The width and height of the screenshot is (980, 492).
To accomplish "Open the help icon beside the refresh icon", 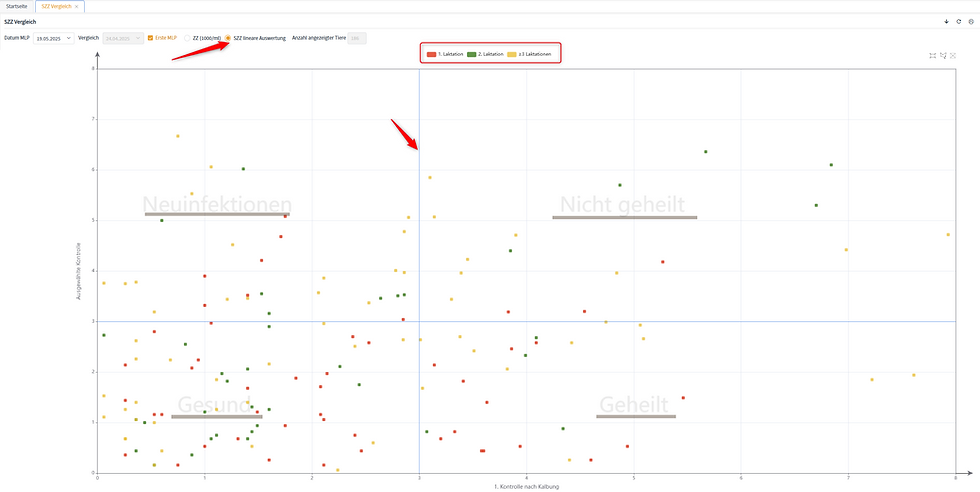I will pyautogui.click(x=971, y=21).
